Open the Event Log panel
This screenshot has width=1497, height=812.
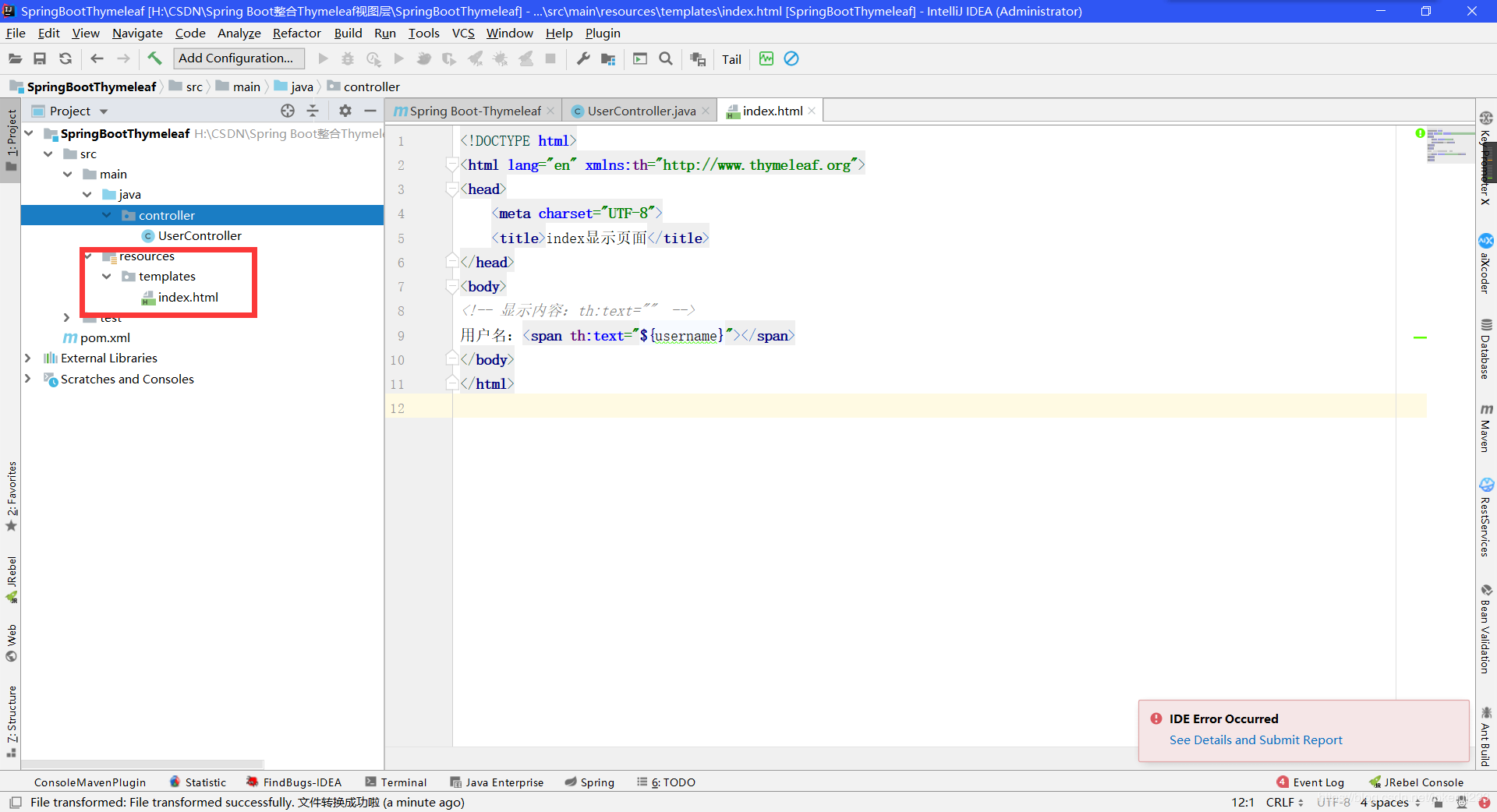click(1311, 782)
